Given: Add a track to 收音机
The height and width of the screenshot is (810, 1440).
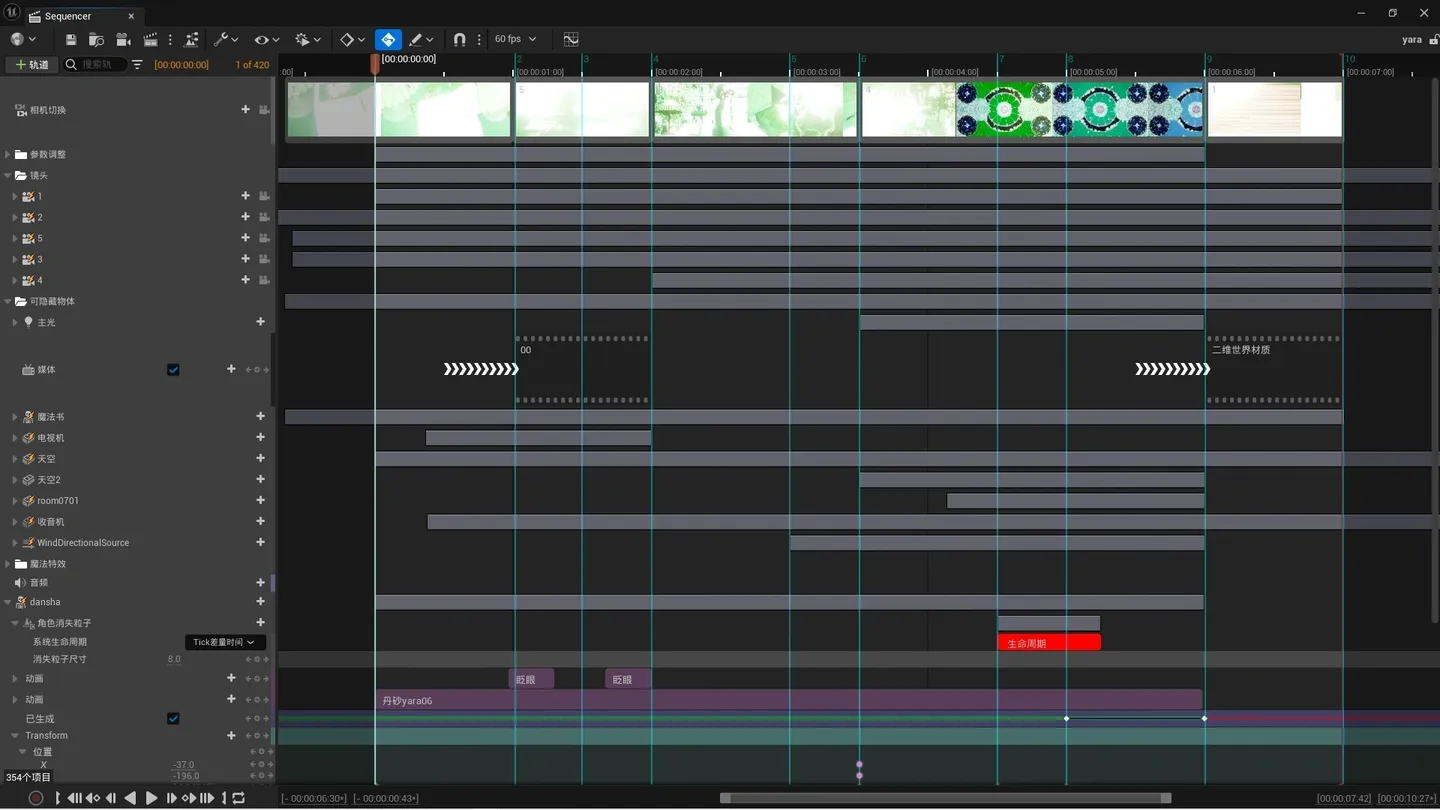Looking at the screenshot, I should tap(260, 522).
